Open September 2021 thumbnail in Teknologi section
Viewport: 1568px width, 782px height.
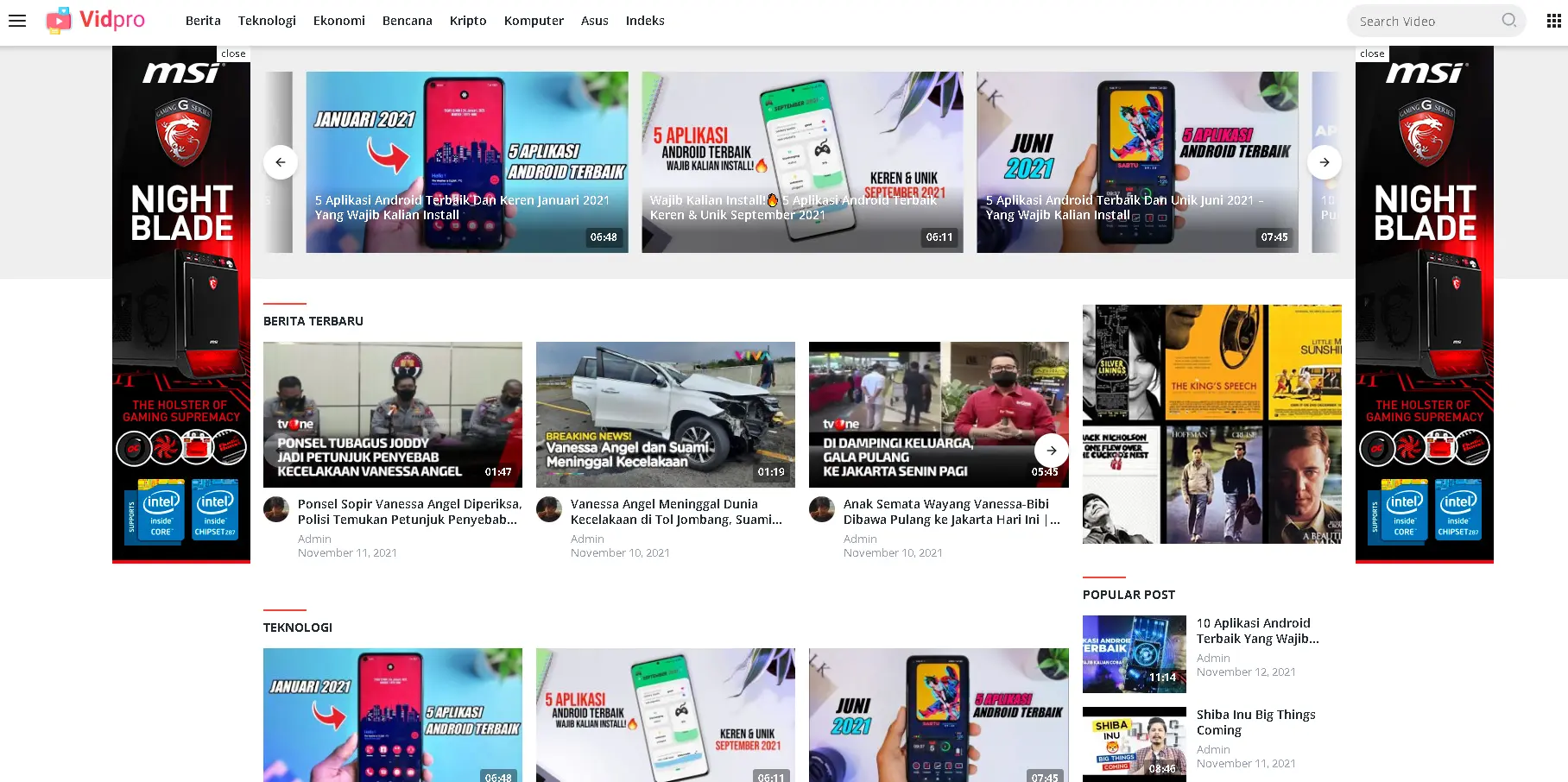(666, 715)
